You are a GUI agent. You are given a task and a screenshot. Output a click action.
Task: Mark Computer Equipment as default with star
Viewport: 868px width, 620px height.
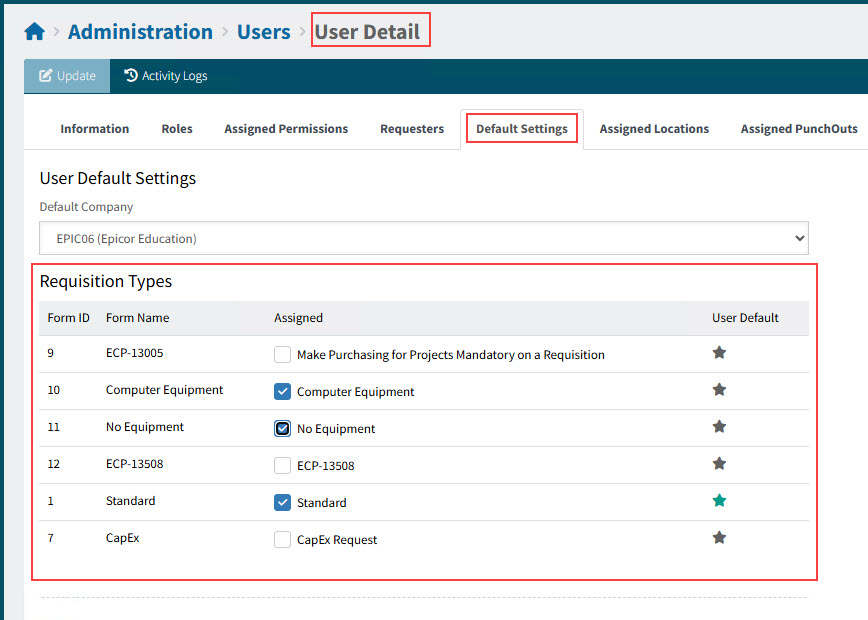pyautogui.click(x=719, y=390)
